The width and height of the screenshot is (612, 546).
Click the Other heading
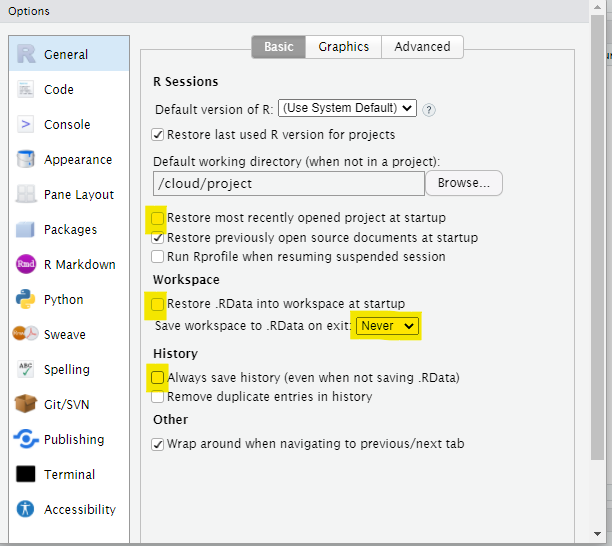pos(171,420)
